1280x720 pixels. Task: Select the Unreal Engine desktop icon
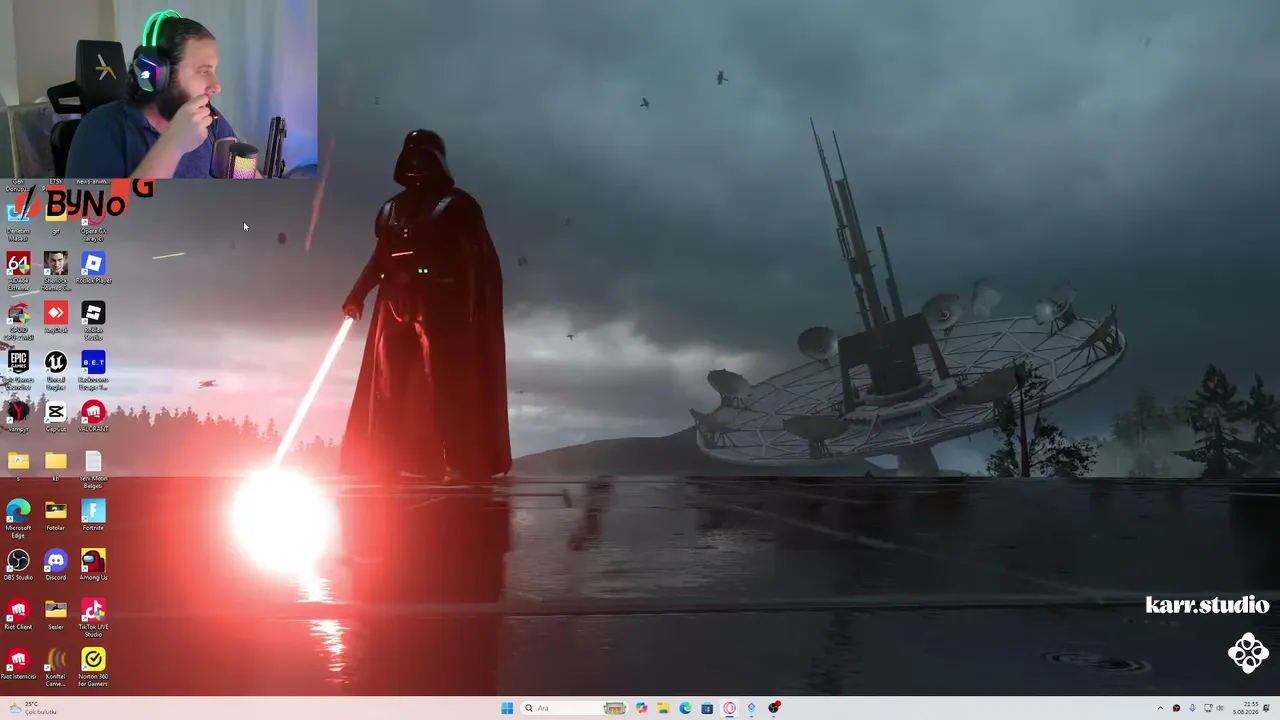[56, 370]
